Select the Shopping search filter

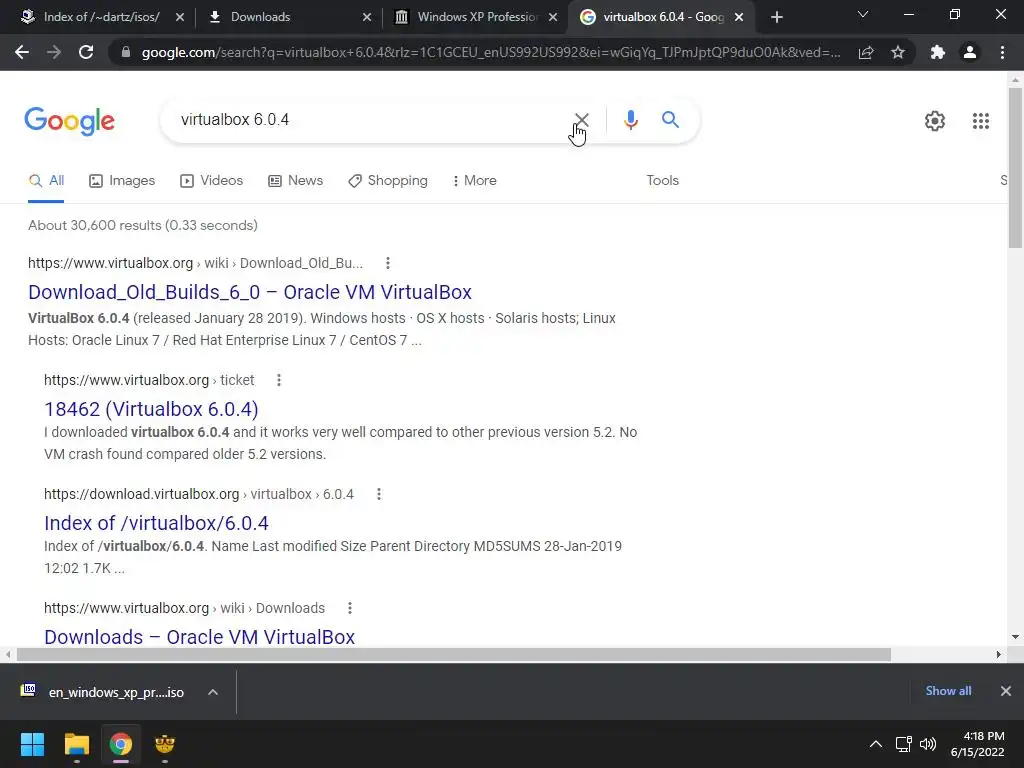388,181
